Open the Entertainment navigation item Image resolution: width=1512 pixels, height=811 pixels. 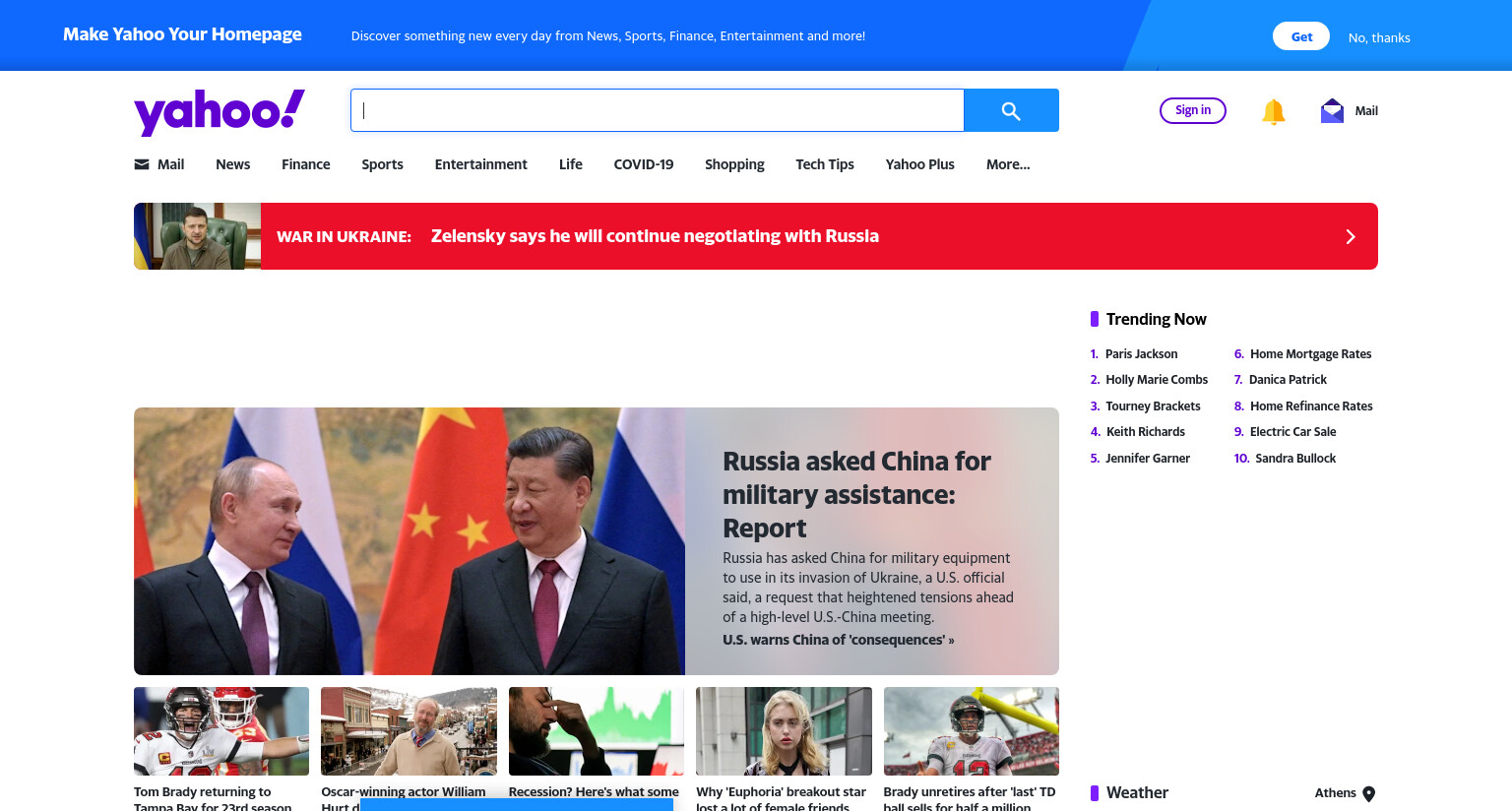[481, 164]
